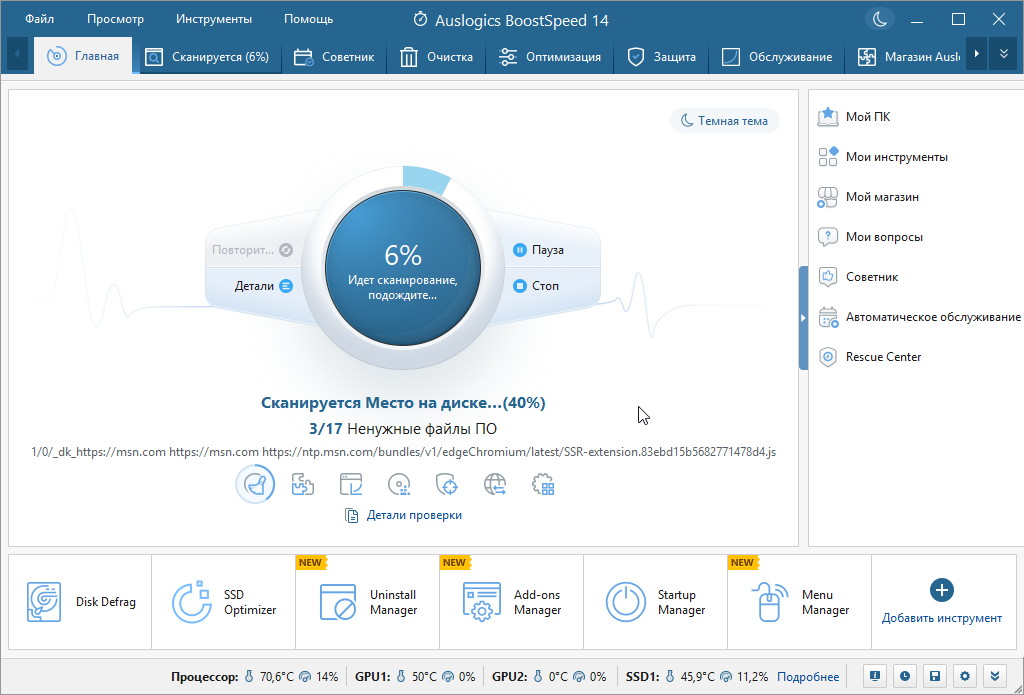This screenshot has height=695, width=1024.
Task: Switch to the Защита tab
Action: 662,57
